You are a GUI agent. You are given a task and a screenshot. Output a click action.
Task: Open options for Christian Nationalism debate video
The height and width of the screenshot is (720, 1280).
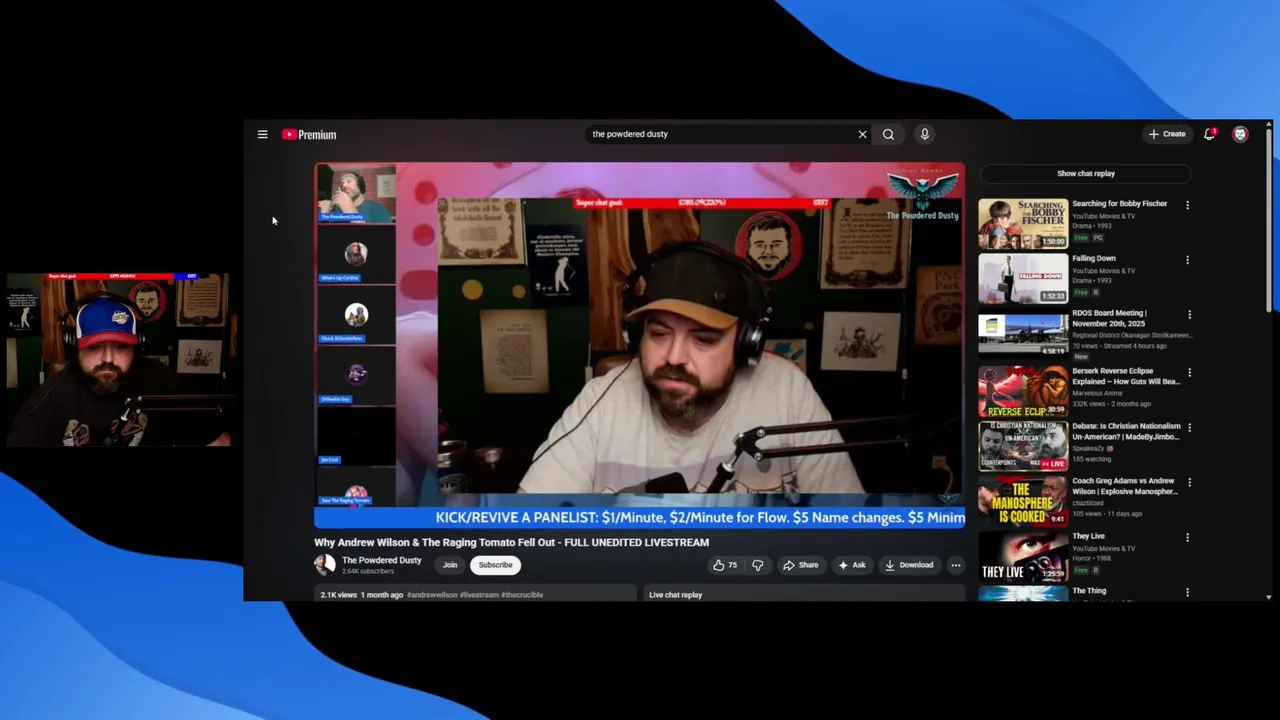pos(1187,427)
